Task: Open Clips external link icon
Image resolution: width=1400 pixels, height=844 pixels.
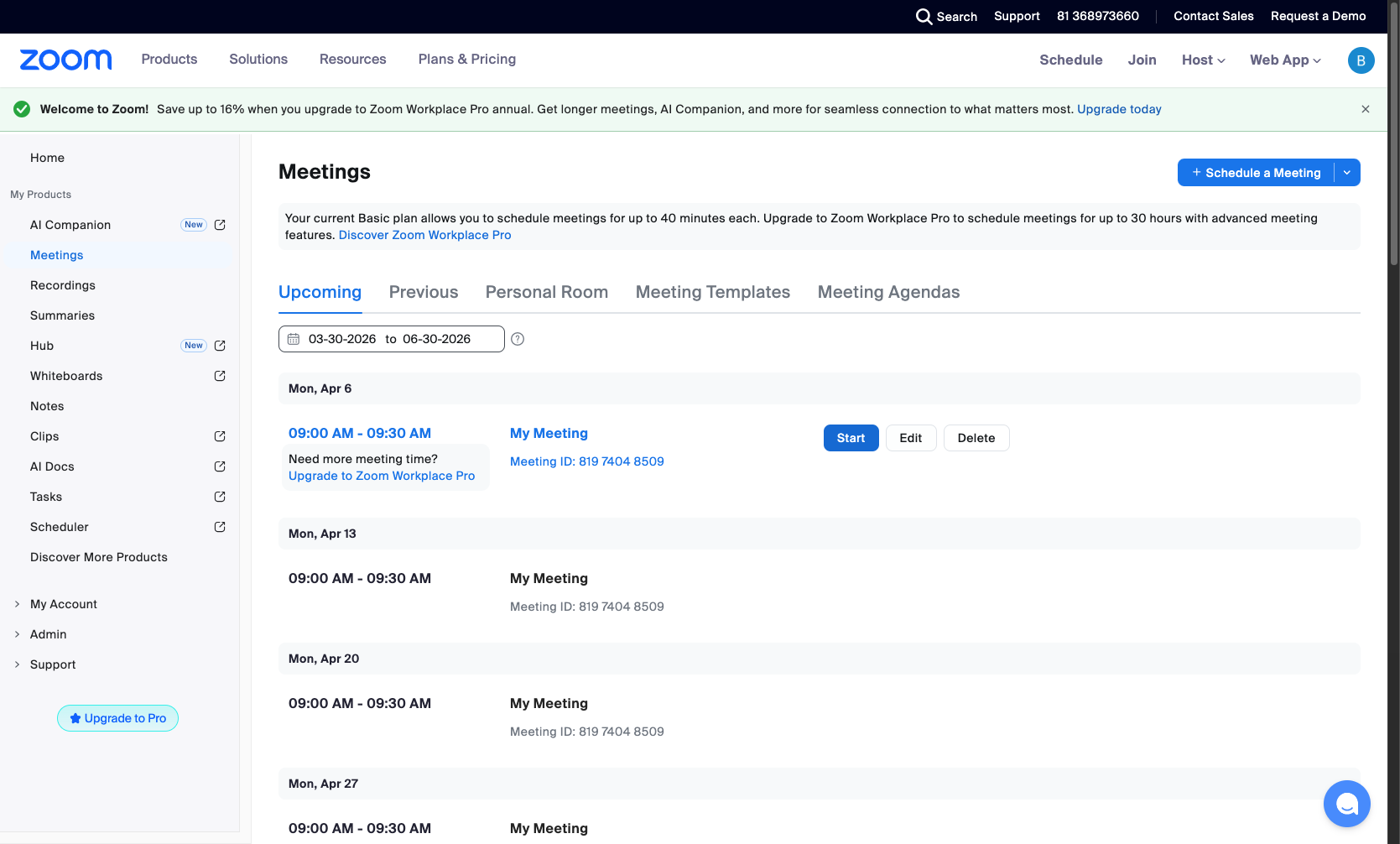Action: tap(220, 436)
